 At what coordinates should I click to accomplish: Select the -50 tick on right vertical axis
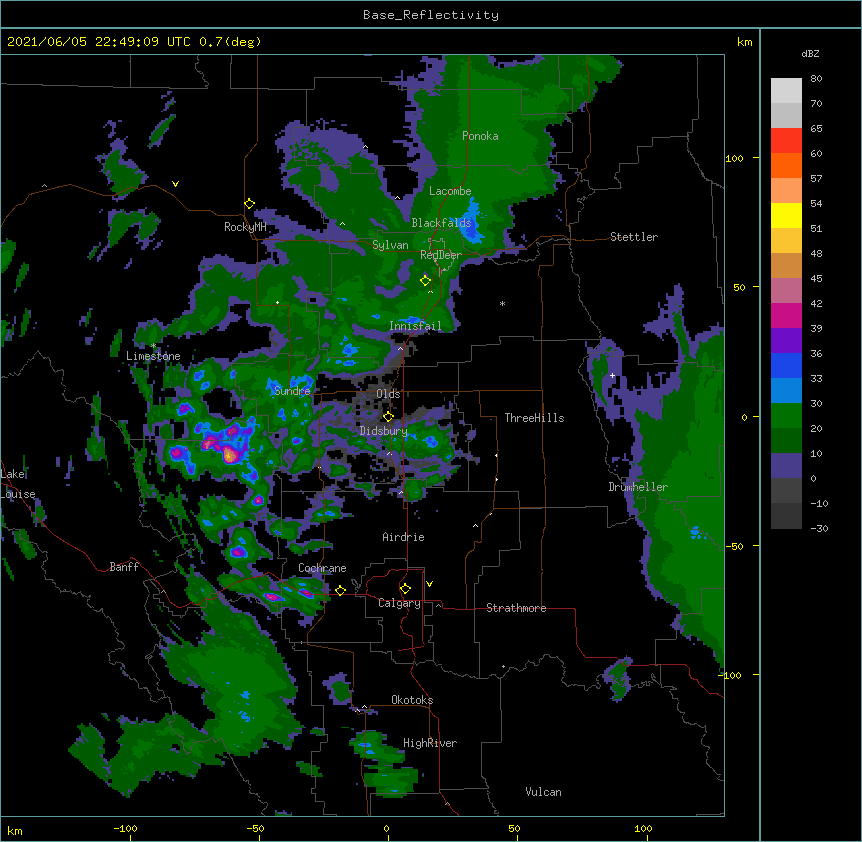pos(734,546)
